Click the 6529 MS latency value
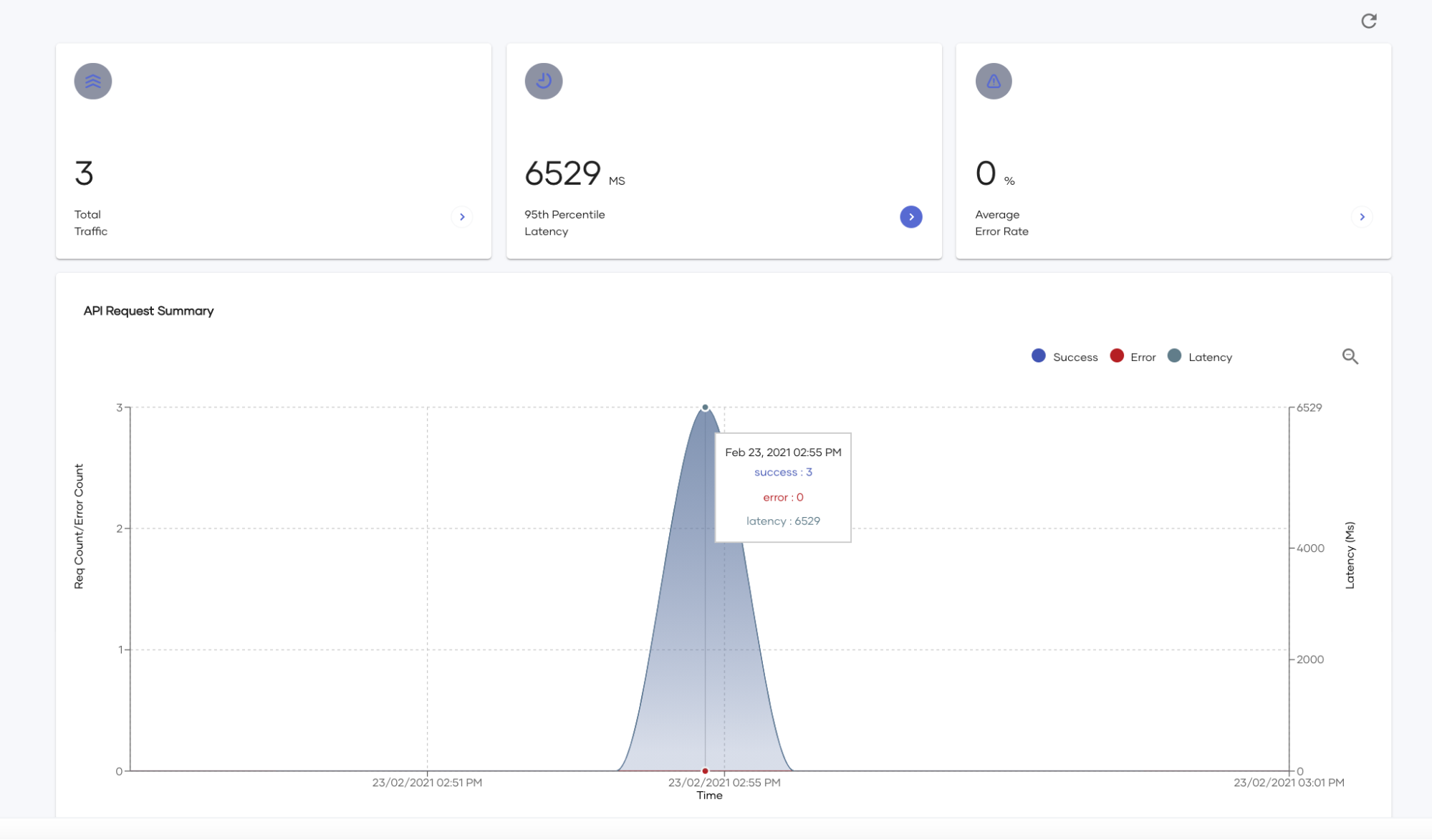Viewport: 1432px width, 840px height. coord(563,173)
